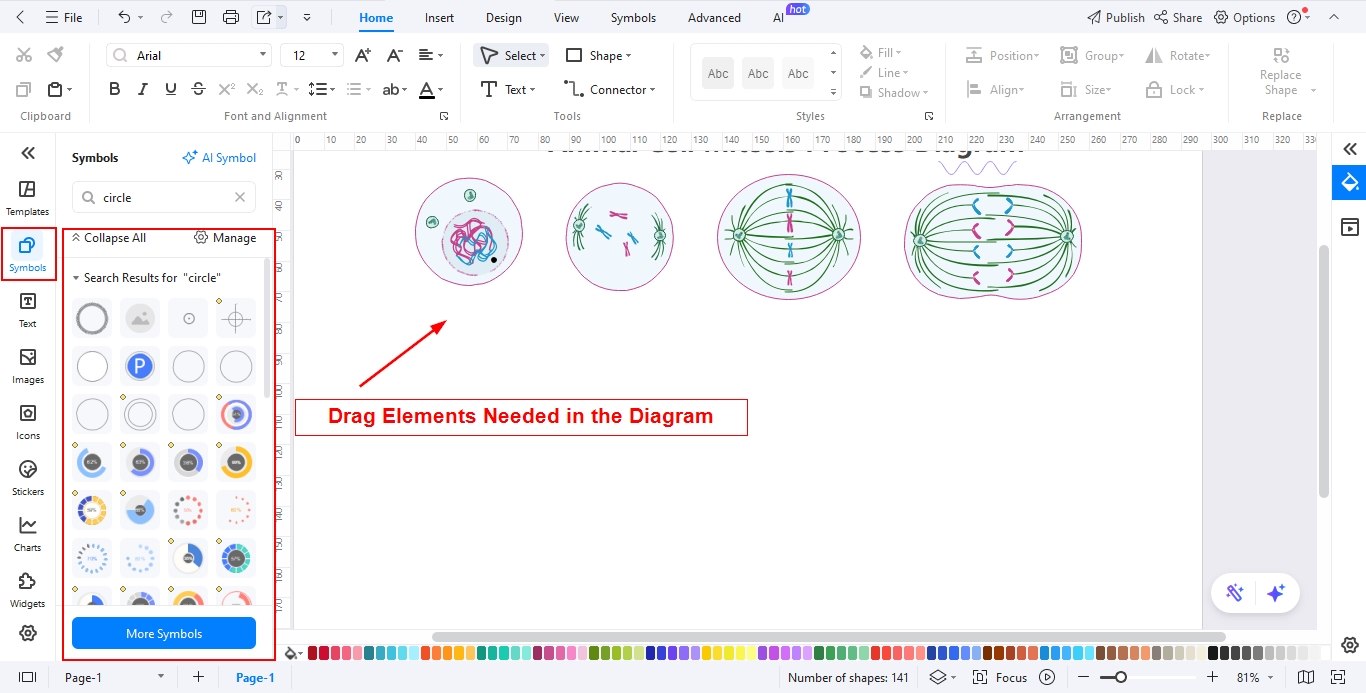Toggle Bold formatting
1366x693 pixels.
[x=115, y=89]
